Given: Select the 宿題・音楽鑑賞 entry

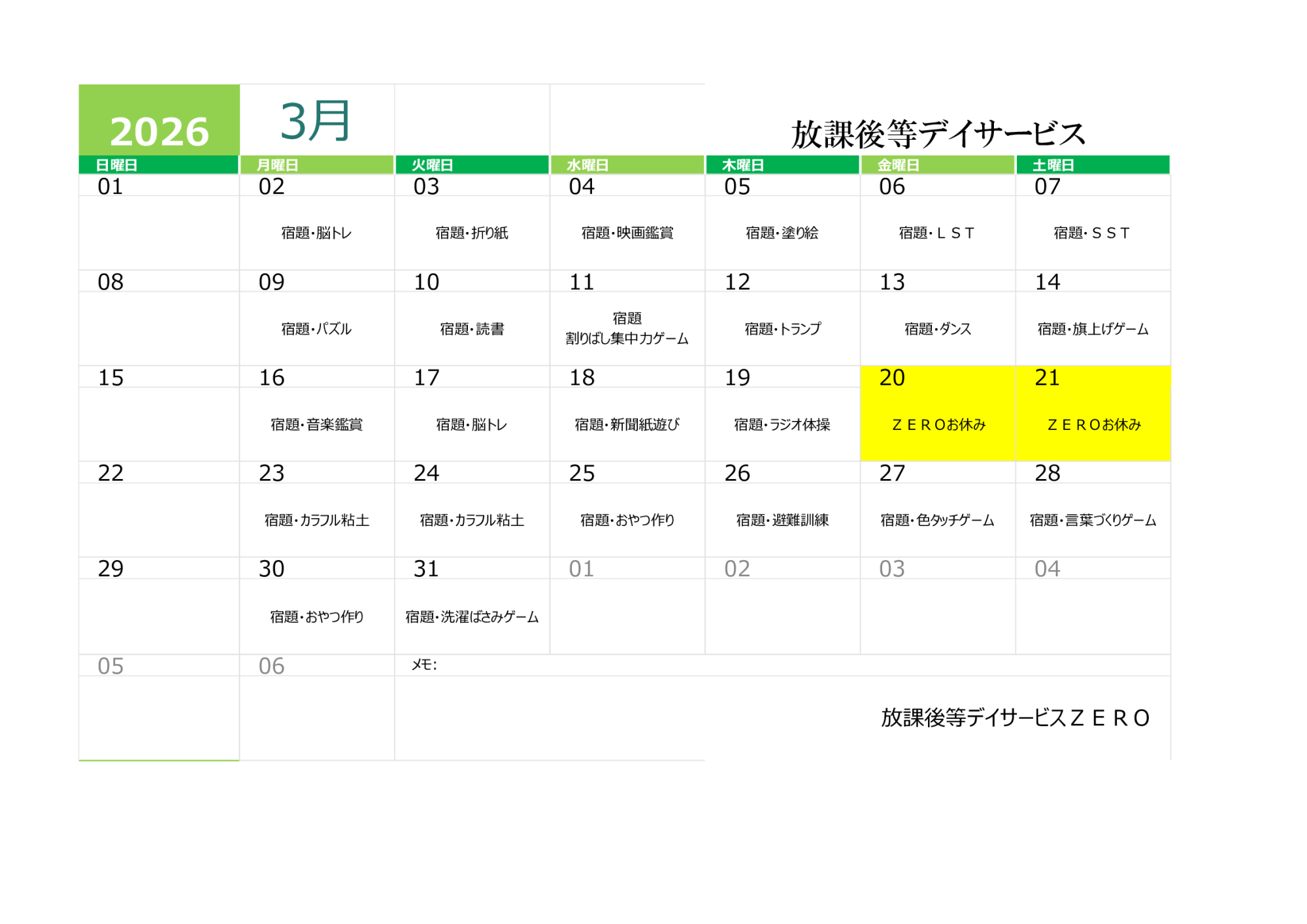Looking at the screenshot, I should pyautogui.click(x=316, y=425).
